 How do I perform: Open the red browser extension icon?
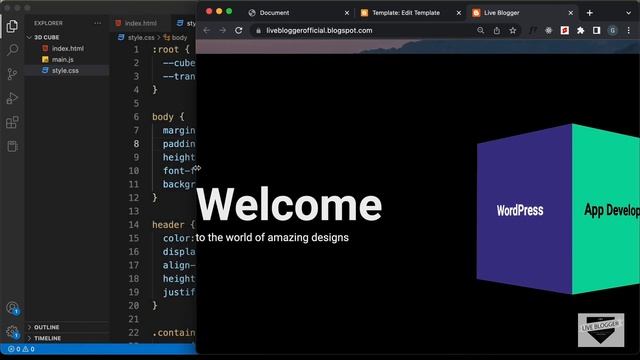[x=564, y=31]
